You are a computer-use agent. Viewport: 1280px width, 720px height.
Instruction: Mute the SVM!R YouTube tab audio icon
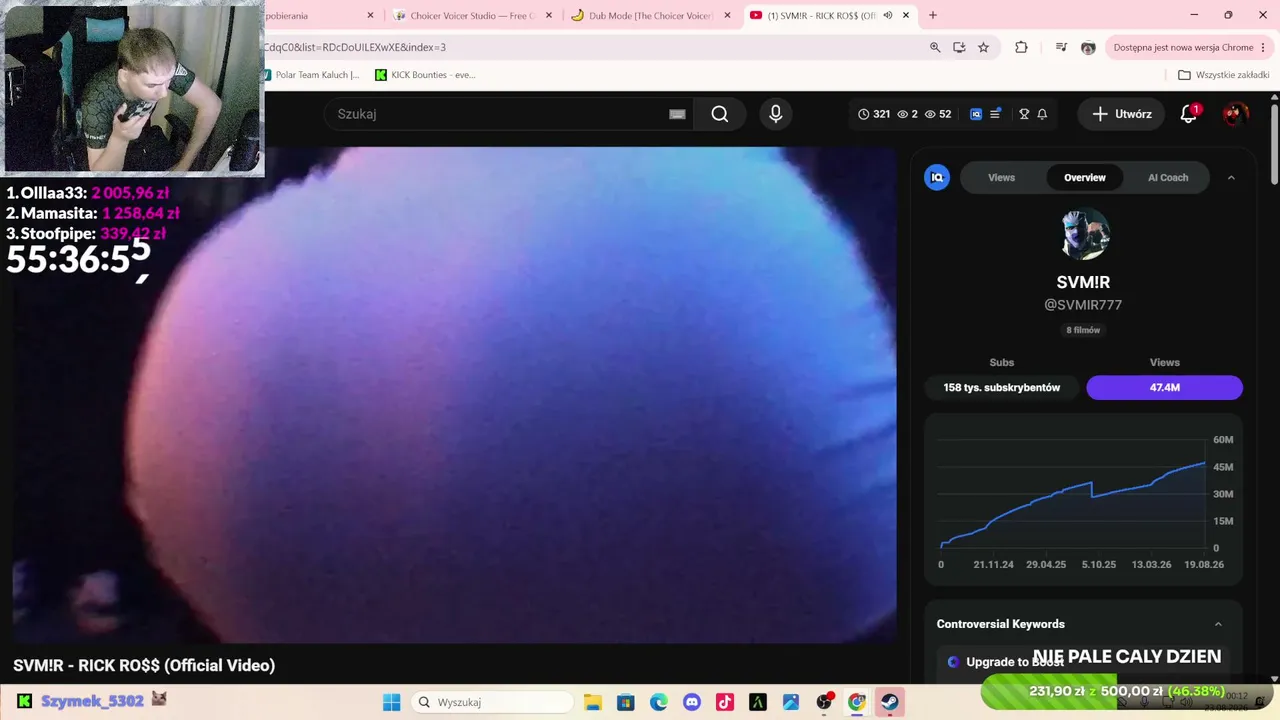(x=887, y=15)
